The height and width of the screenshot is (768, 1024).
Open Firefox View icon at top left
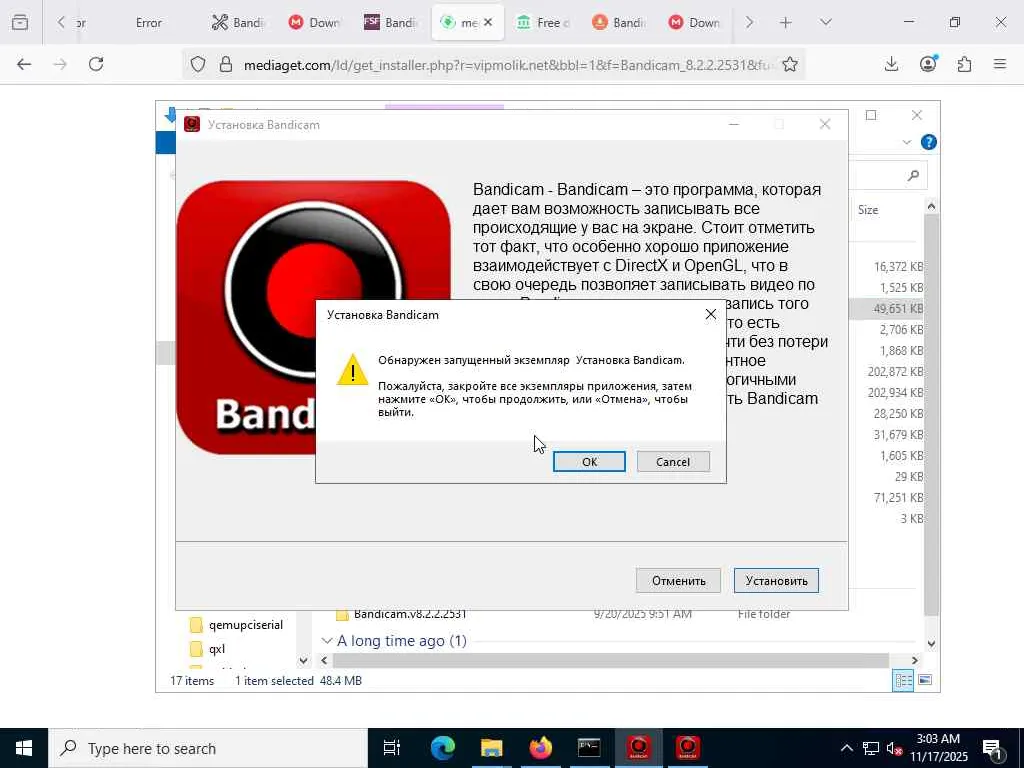click(20, 23)
